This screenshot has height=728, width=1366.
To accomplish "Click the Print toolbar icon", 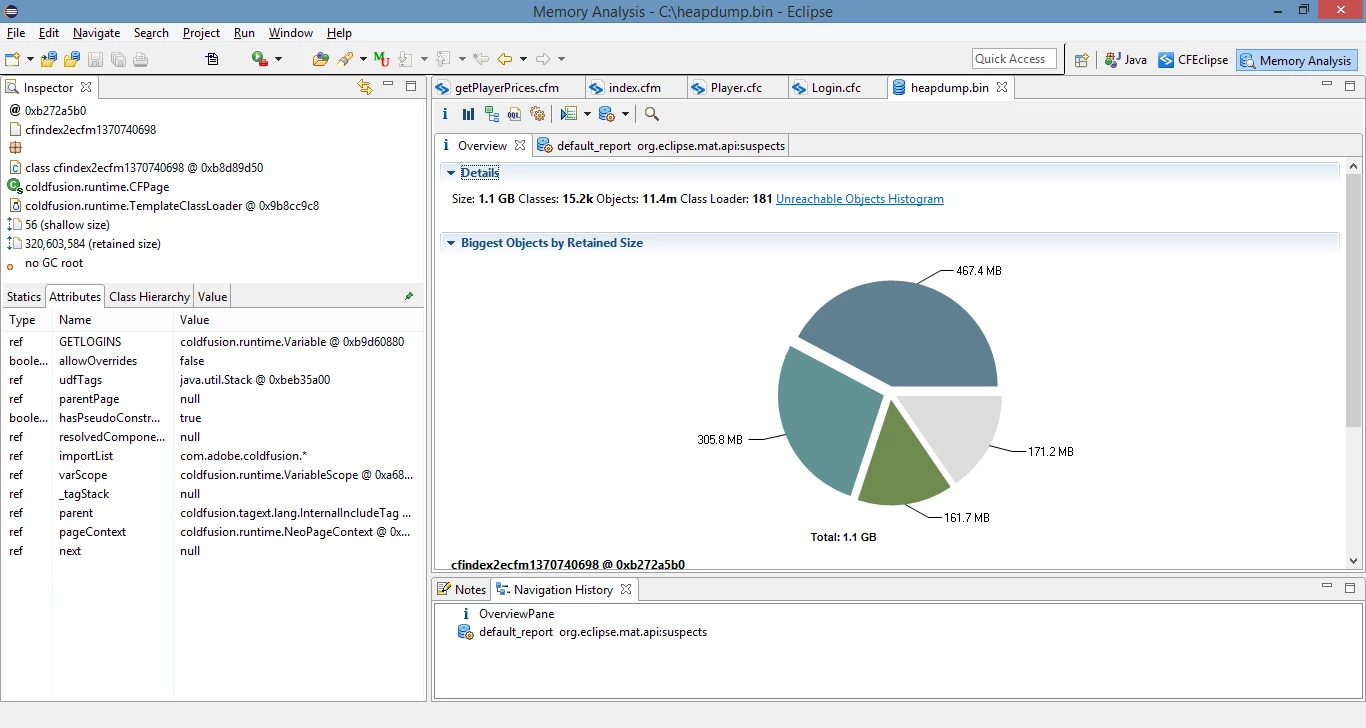I will (x=140, y=59).
